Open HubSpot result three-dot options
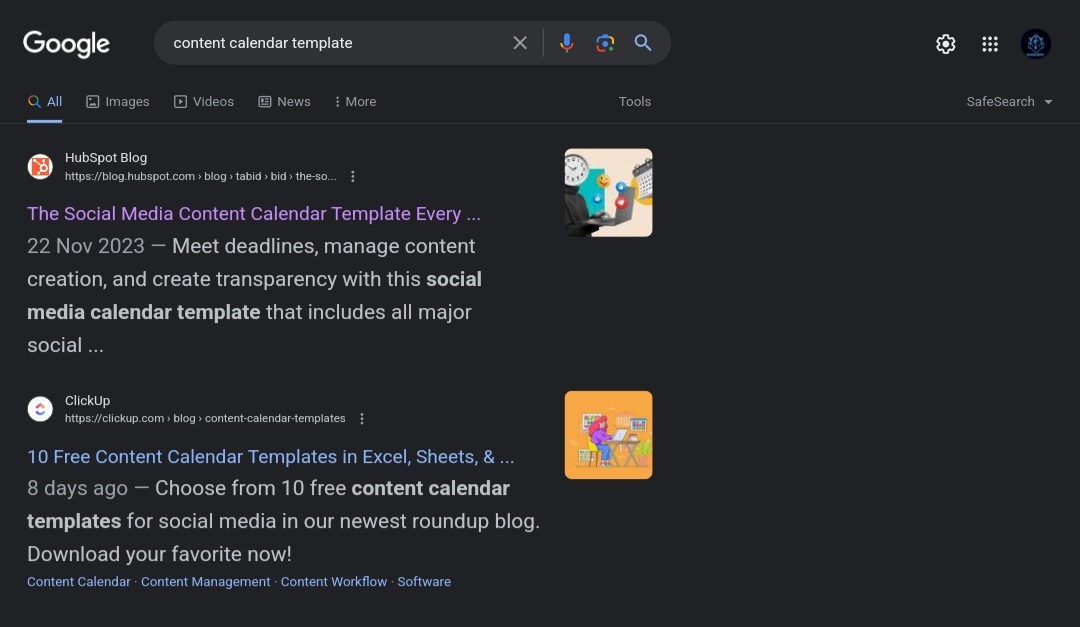The width and height of the screenshot is (1080, 627). [x=353, y=176]
